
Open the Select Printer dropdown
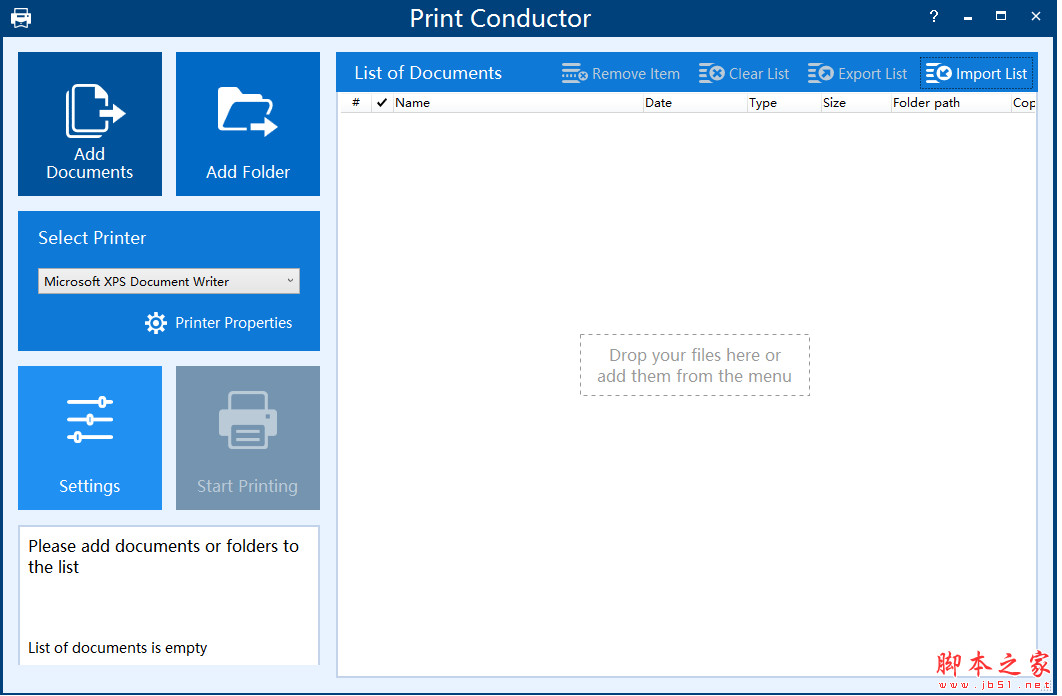click(x=169, y=281)
